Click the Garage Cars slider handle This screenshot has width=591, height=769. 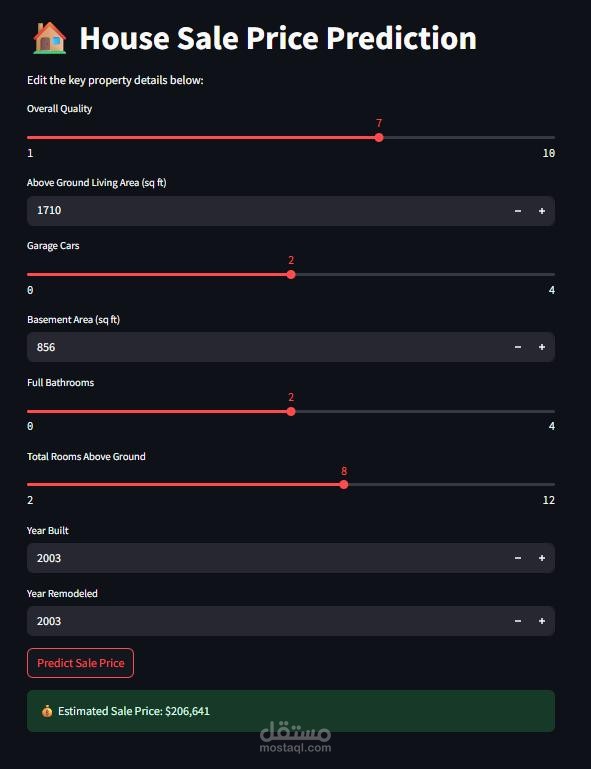[291, 275]
